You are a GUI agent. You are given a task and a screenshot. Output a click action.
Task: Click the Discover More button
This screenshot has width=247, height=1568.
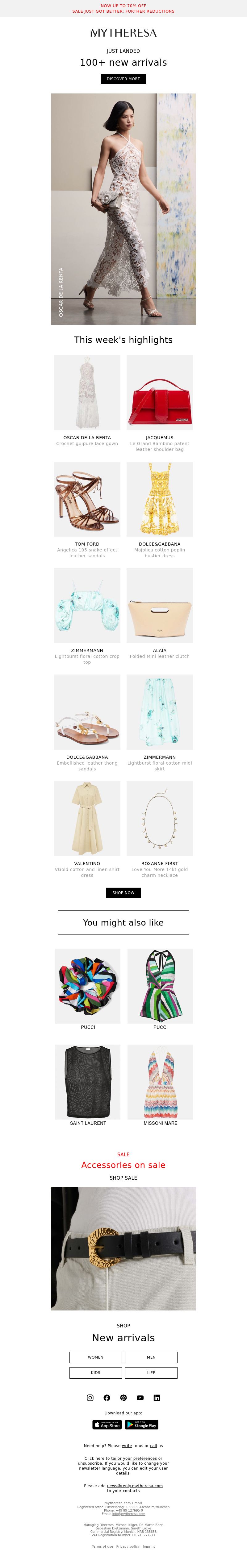pyautogui.click(x=123, y=79)
